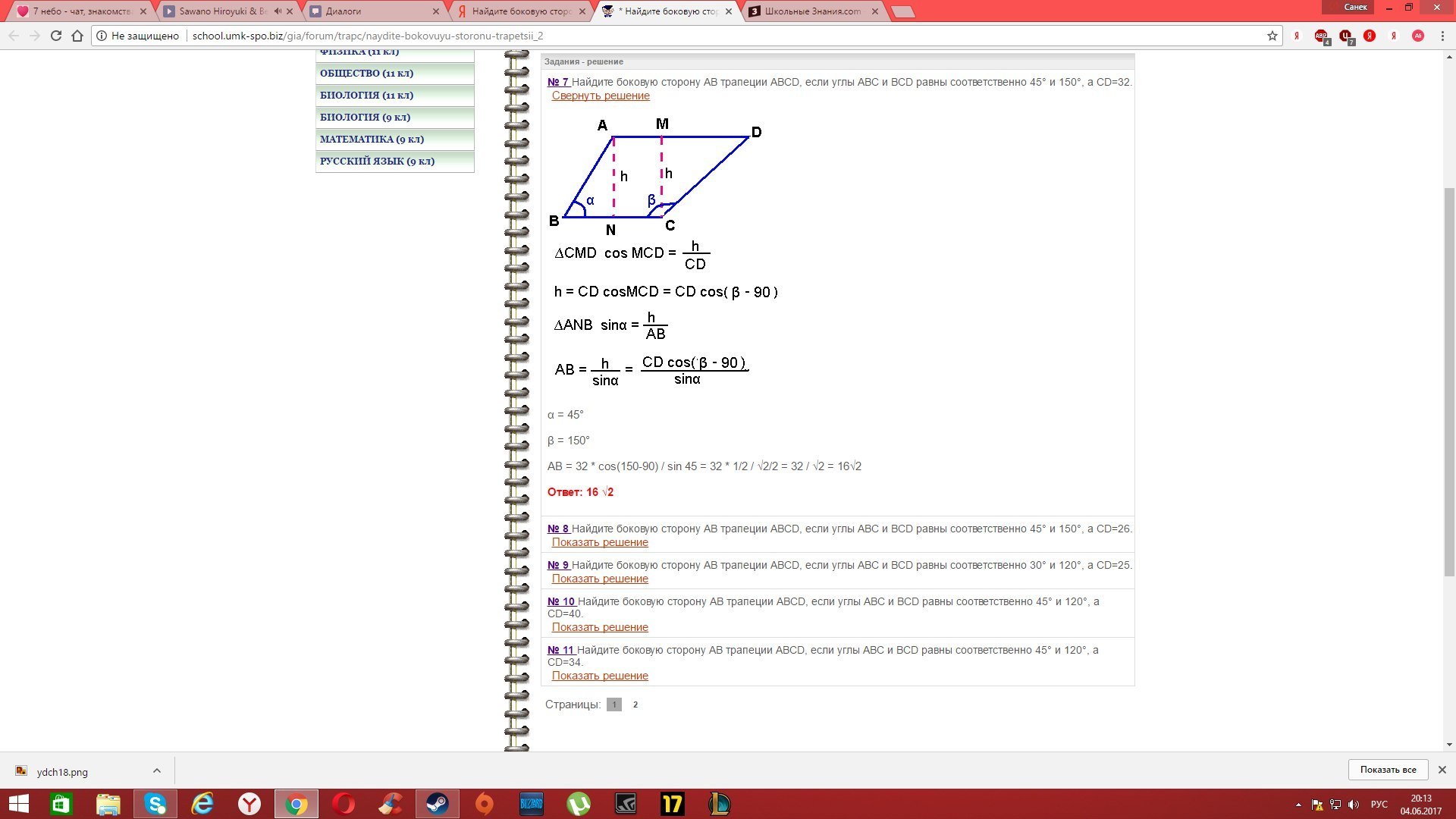
Task: Expand solution for task № 10
Action: [x=600, y=627]
